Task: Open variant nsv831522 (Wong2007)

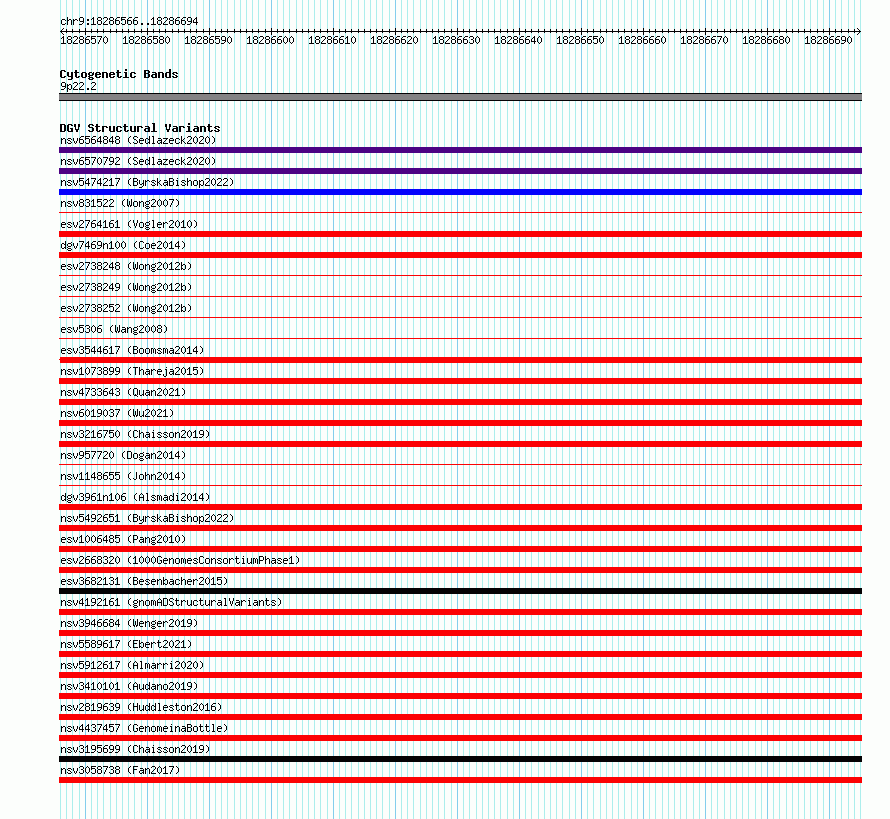Action: point(120,203)
